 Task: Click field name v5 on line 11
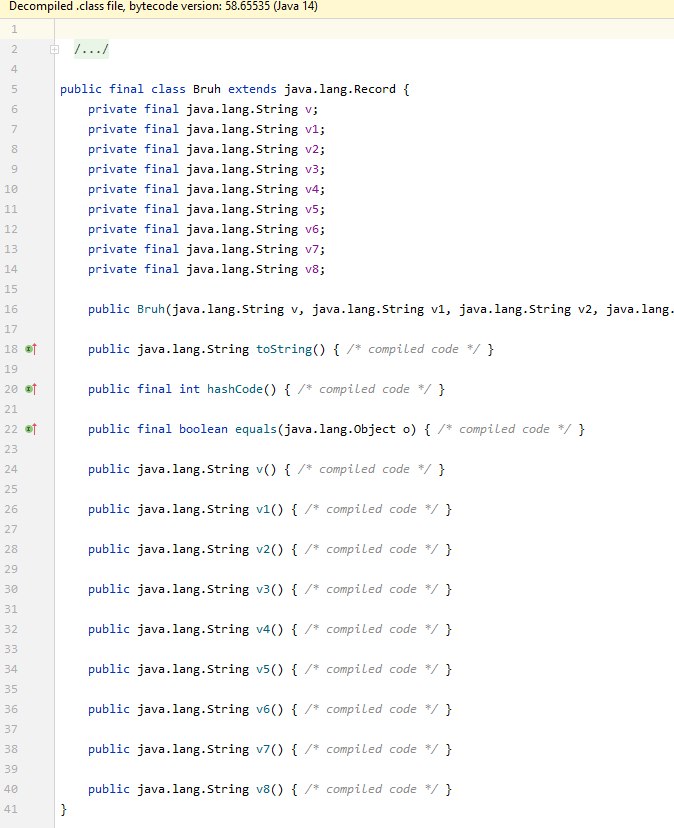(312, 210)
